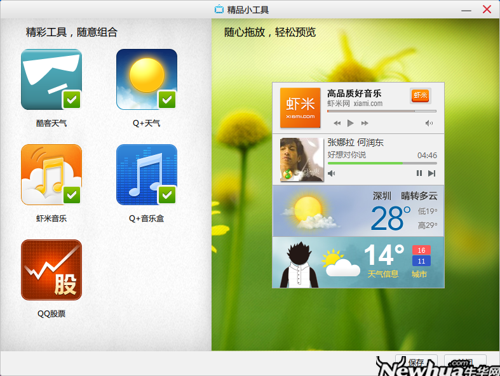Image resolution: width=500 pixels, height=376 pixels.
Task: Click the 04:46 song duration
Action: [427, 155]
